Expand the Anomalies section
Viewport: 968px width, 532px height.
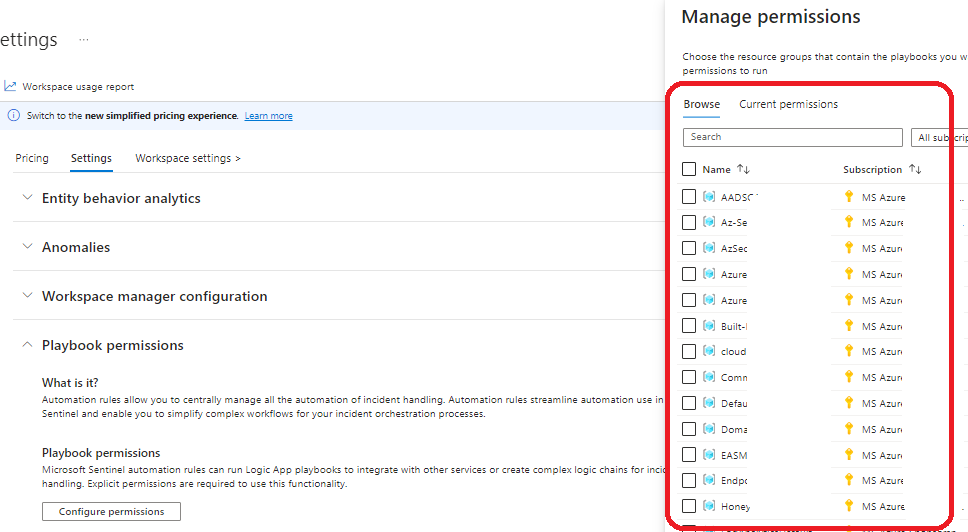coord(27,246)
